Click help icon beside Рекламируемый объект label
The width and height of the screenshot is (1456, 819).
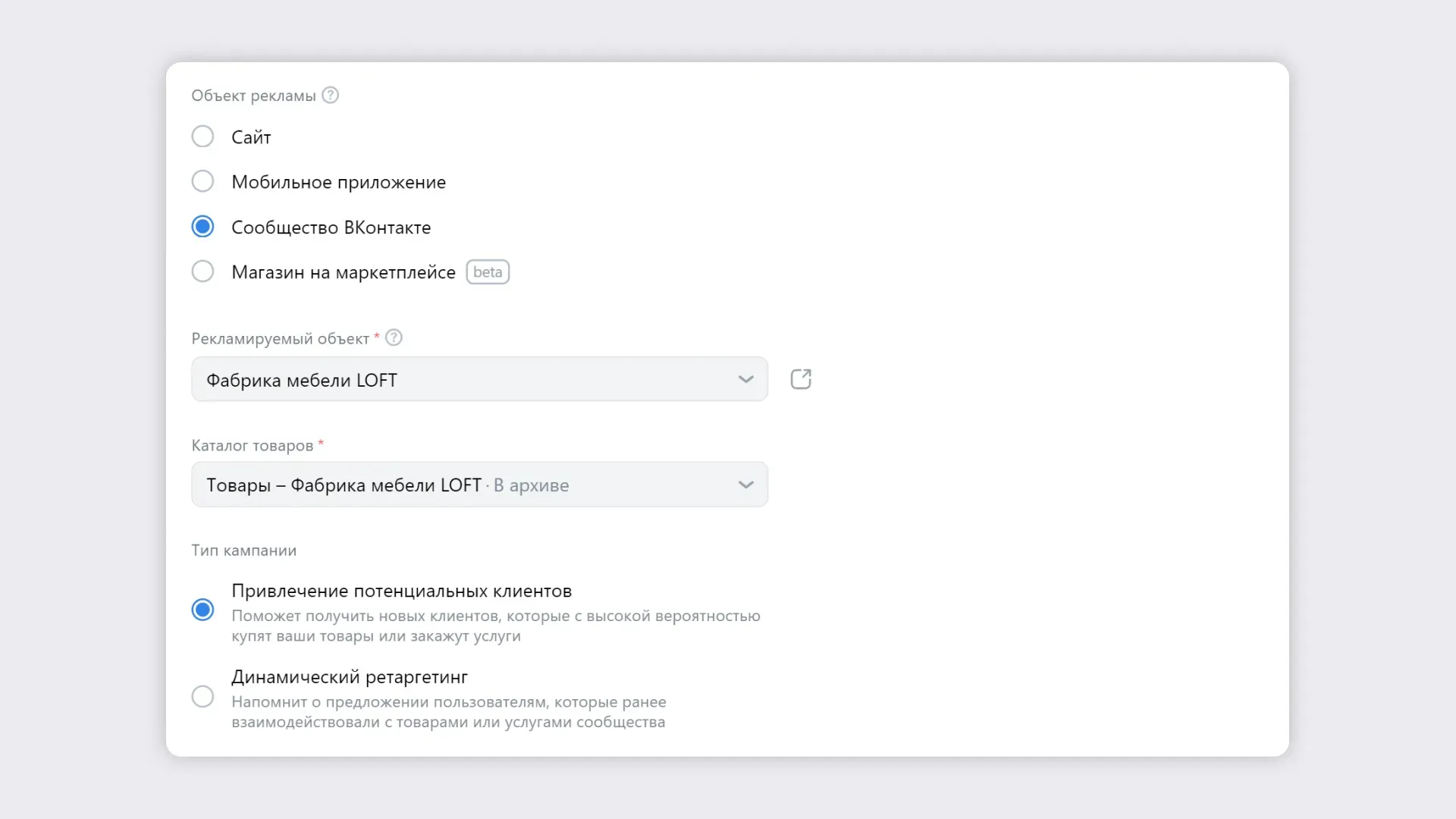pyautogui.click(x=394, y=338)
